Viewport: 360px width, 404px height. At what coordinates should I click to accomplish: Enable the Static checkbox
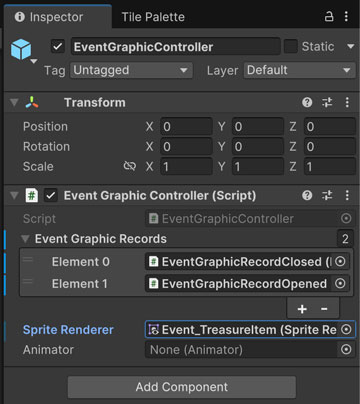tap(291, 46)
